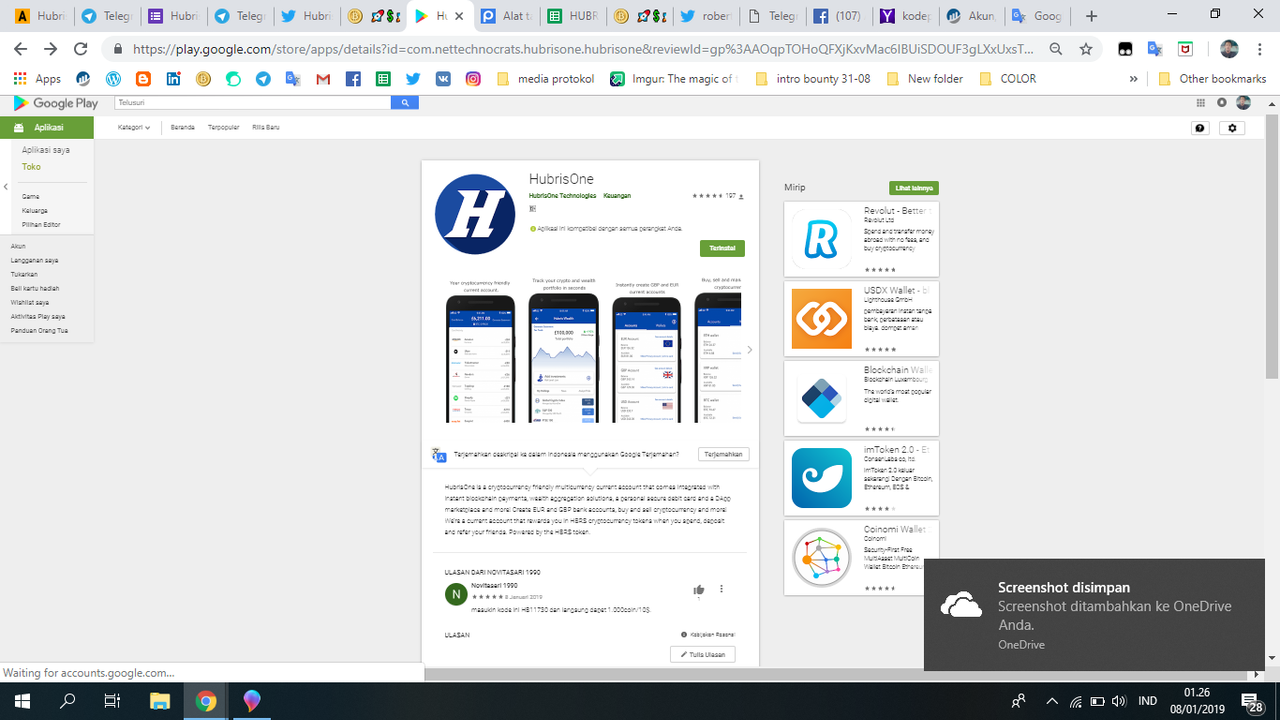1280x720 pixels.
Task: Go to Beranda tab
Action: point(182,127)
